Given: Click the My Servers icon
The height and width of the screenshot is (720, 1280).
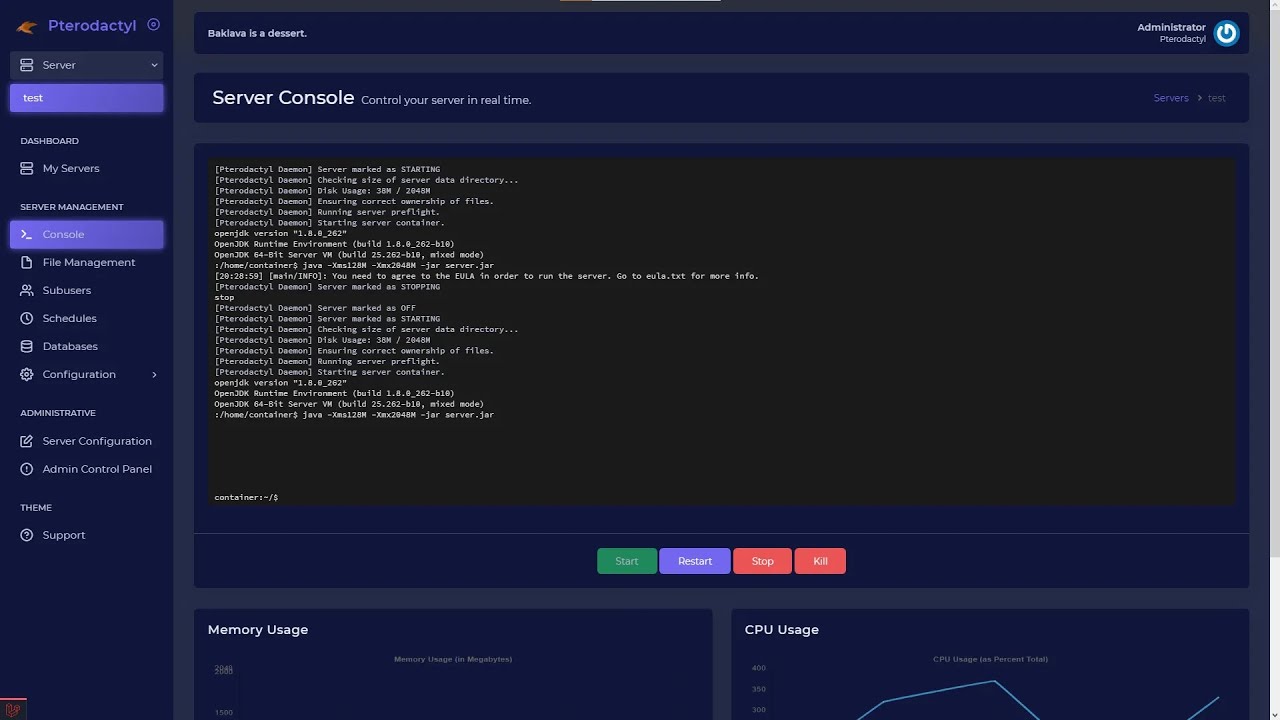Looking at the screenshot, I should click(27, 169).
